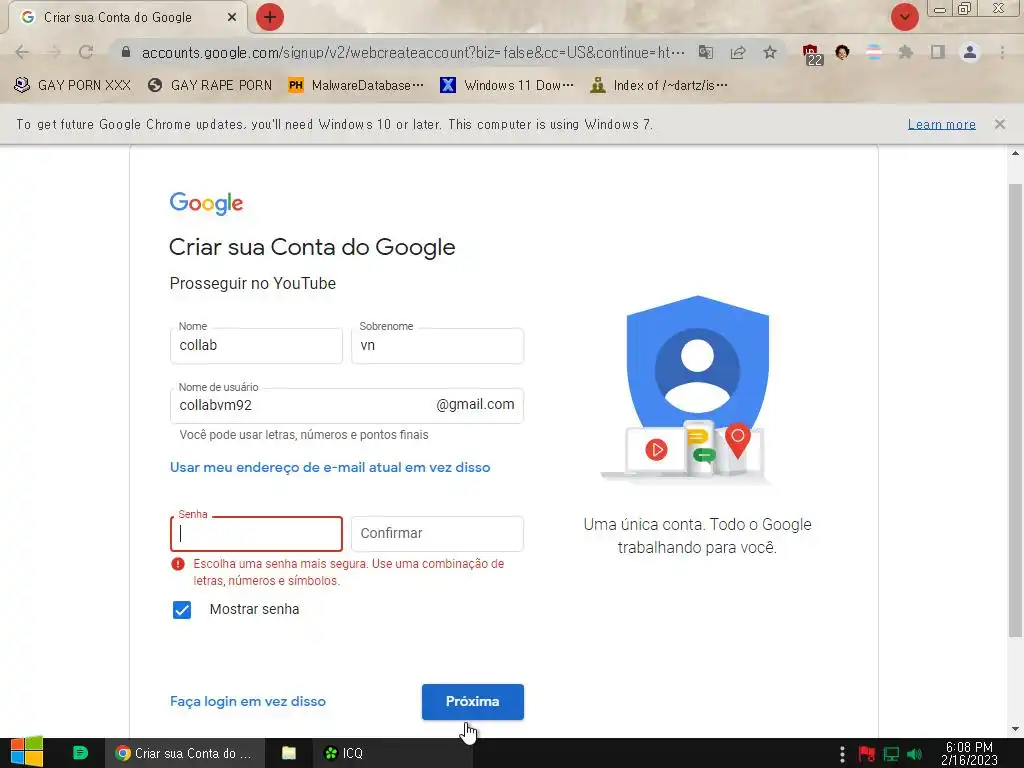This screenshot has height=768, width=1024.
Task: Click the password error warning icon
Action: click(178, 564)
